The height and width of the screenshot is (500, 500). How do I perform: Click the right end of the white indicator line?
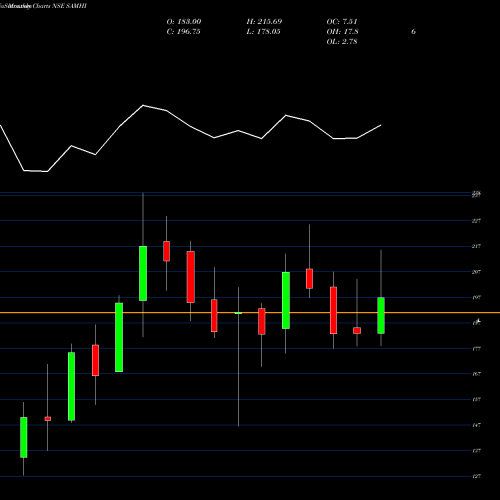point(381,125)
